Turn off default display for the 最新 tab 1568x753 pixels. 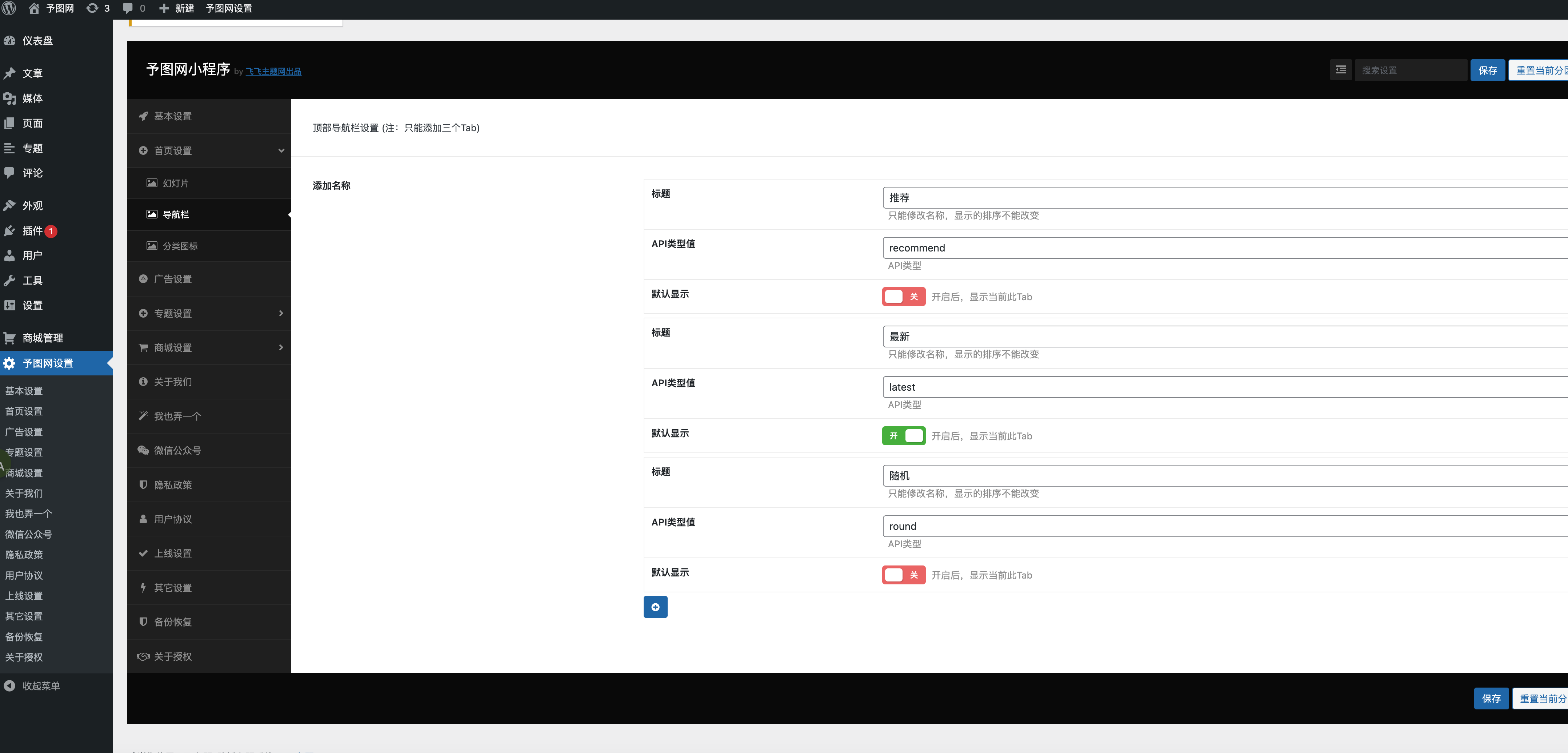point(903,435)
